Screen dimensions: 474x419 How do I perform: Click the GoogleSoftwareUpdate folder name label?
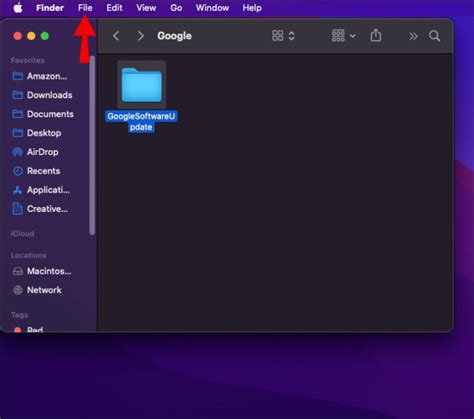[x=141, y=122]
